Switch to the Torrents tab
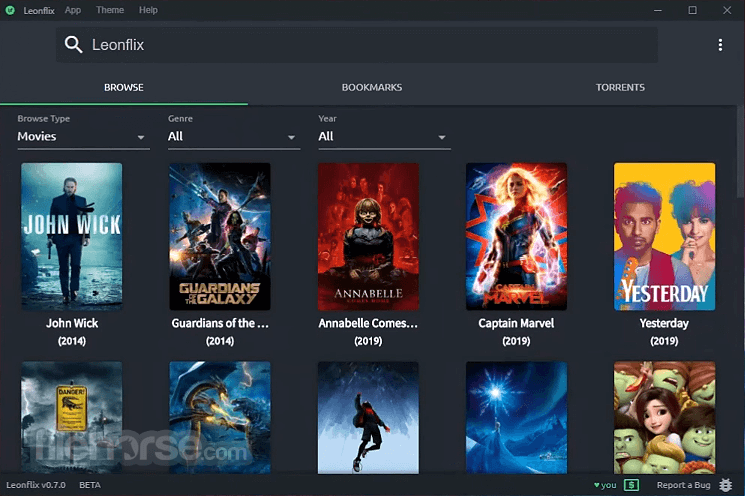The image size is (745, 496). tap(620, 87)
